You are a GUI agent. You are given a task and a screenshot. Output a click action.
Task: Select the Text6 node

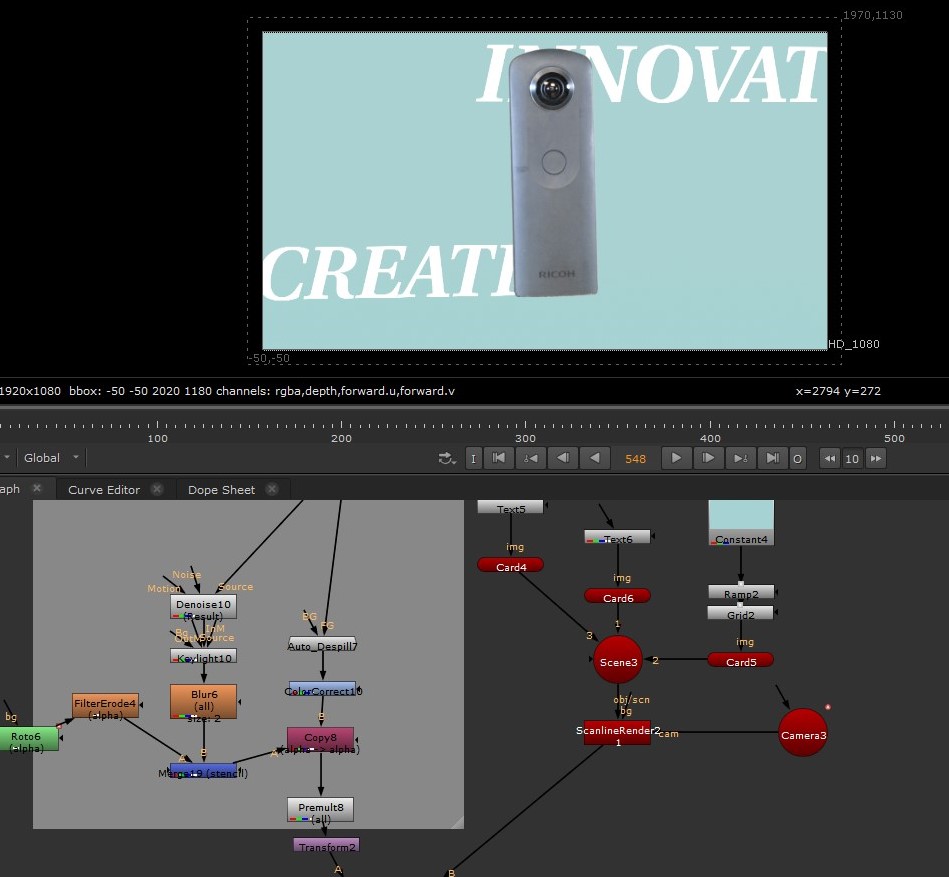[617, 537]
